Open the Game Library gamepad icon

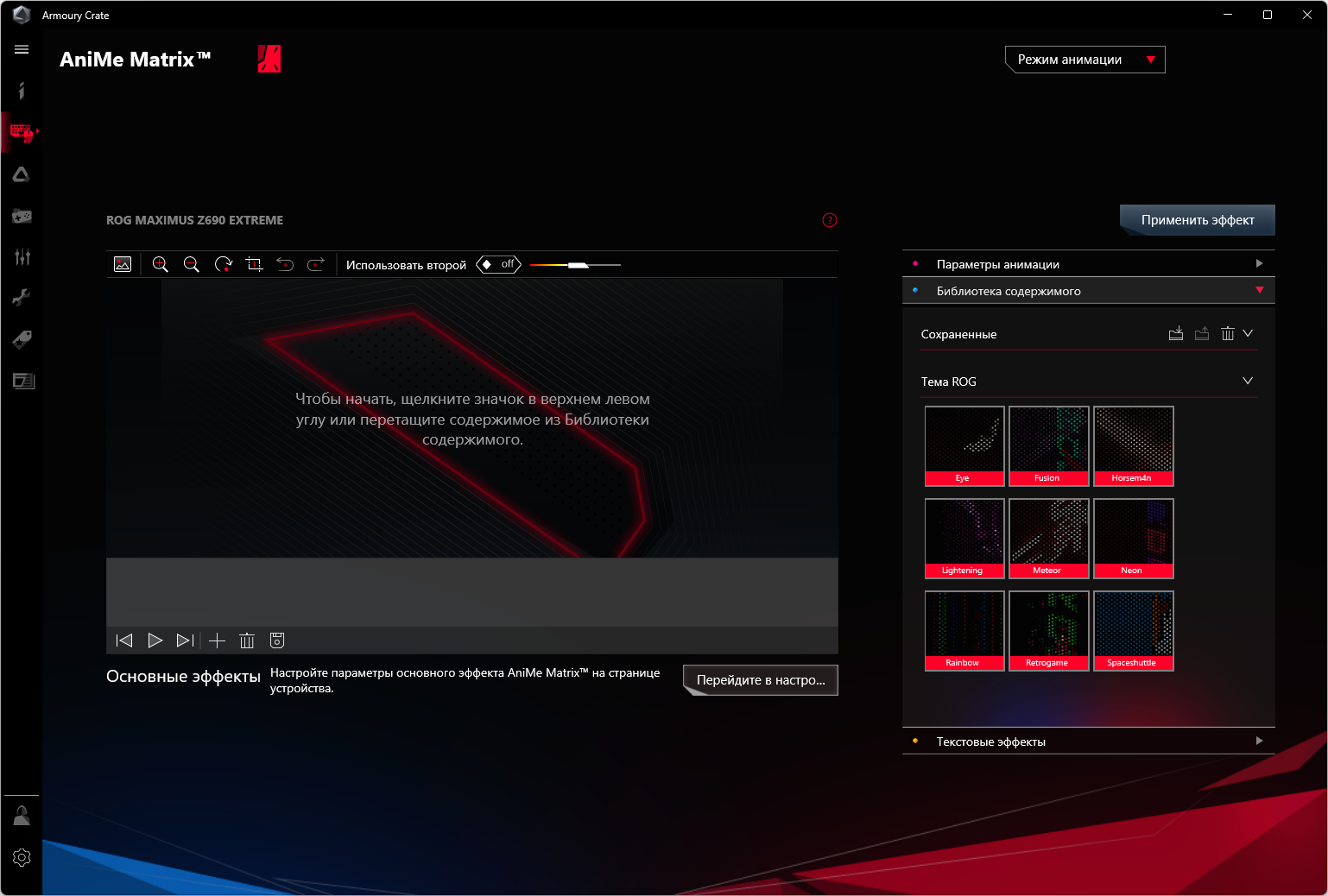[22, 216]
